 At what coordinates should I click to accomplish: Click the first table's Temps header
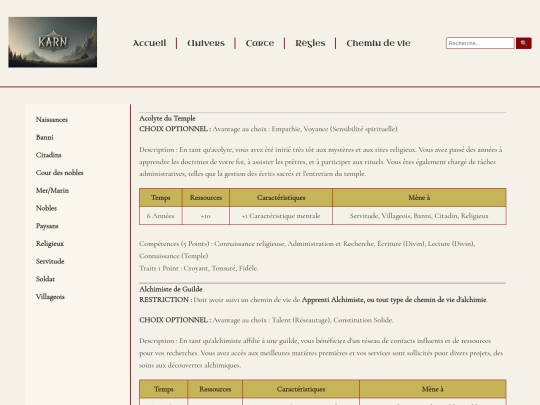click(x=161, y=198)
